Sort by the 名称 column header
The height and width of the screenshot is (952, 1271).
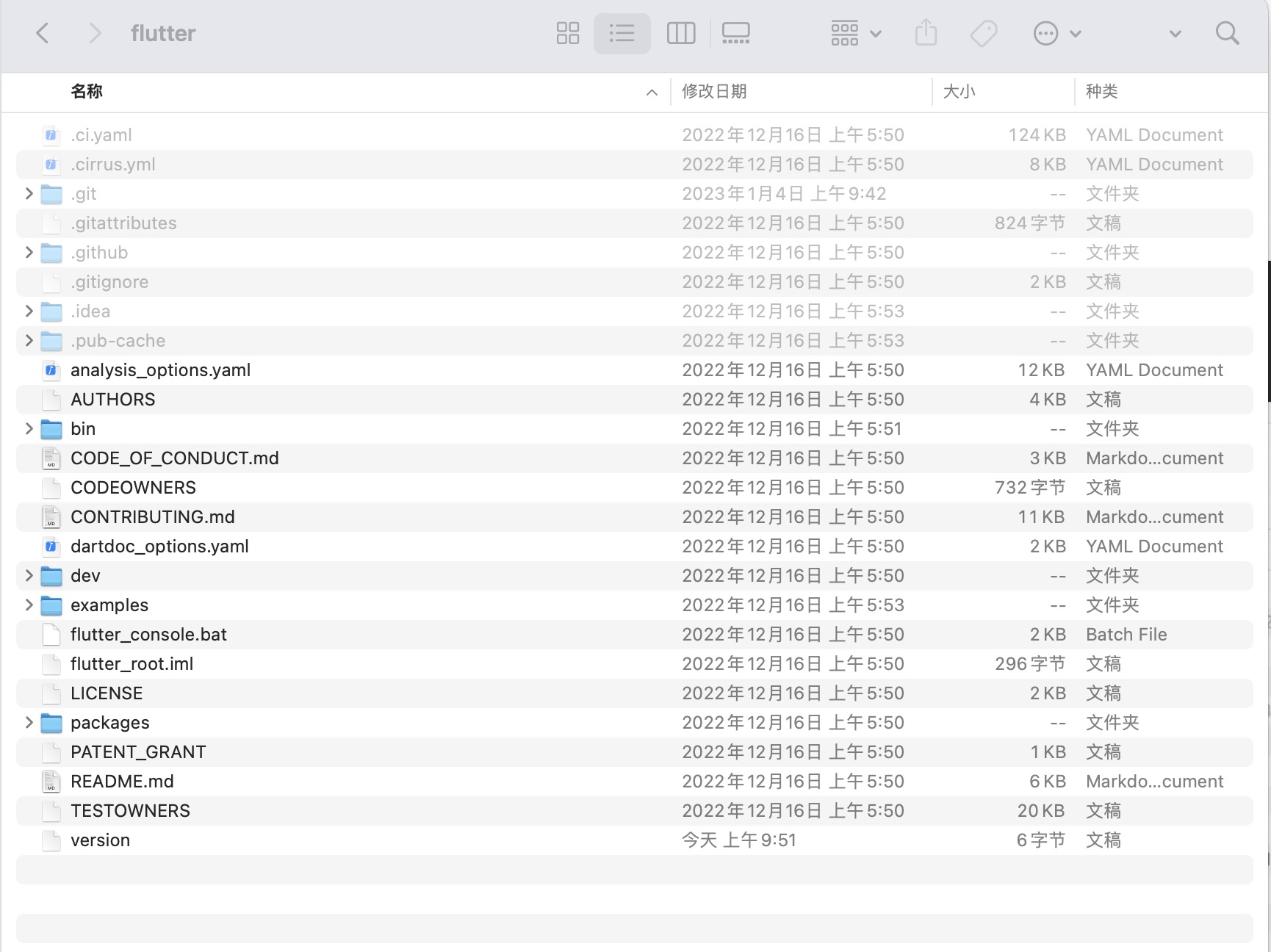[x=87, y=91]
